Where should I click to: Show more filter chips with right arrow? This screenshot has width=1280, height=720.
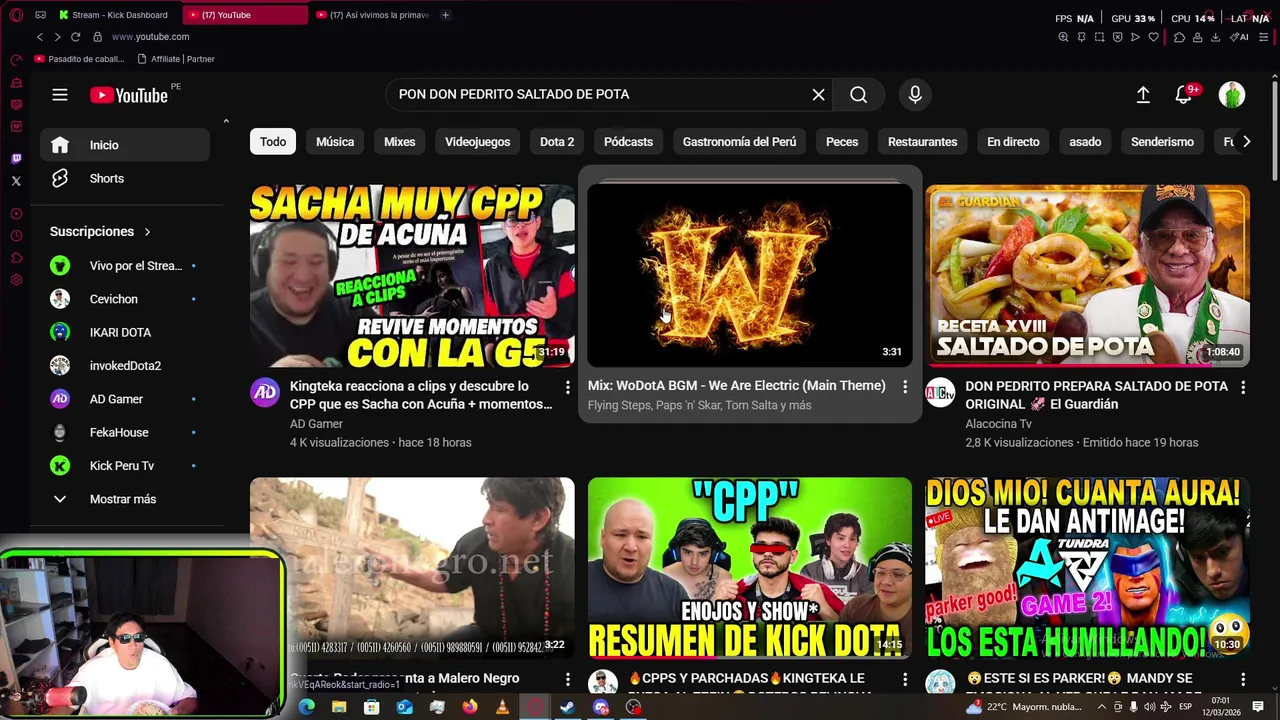tap(1246, 142)
